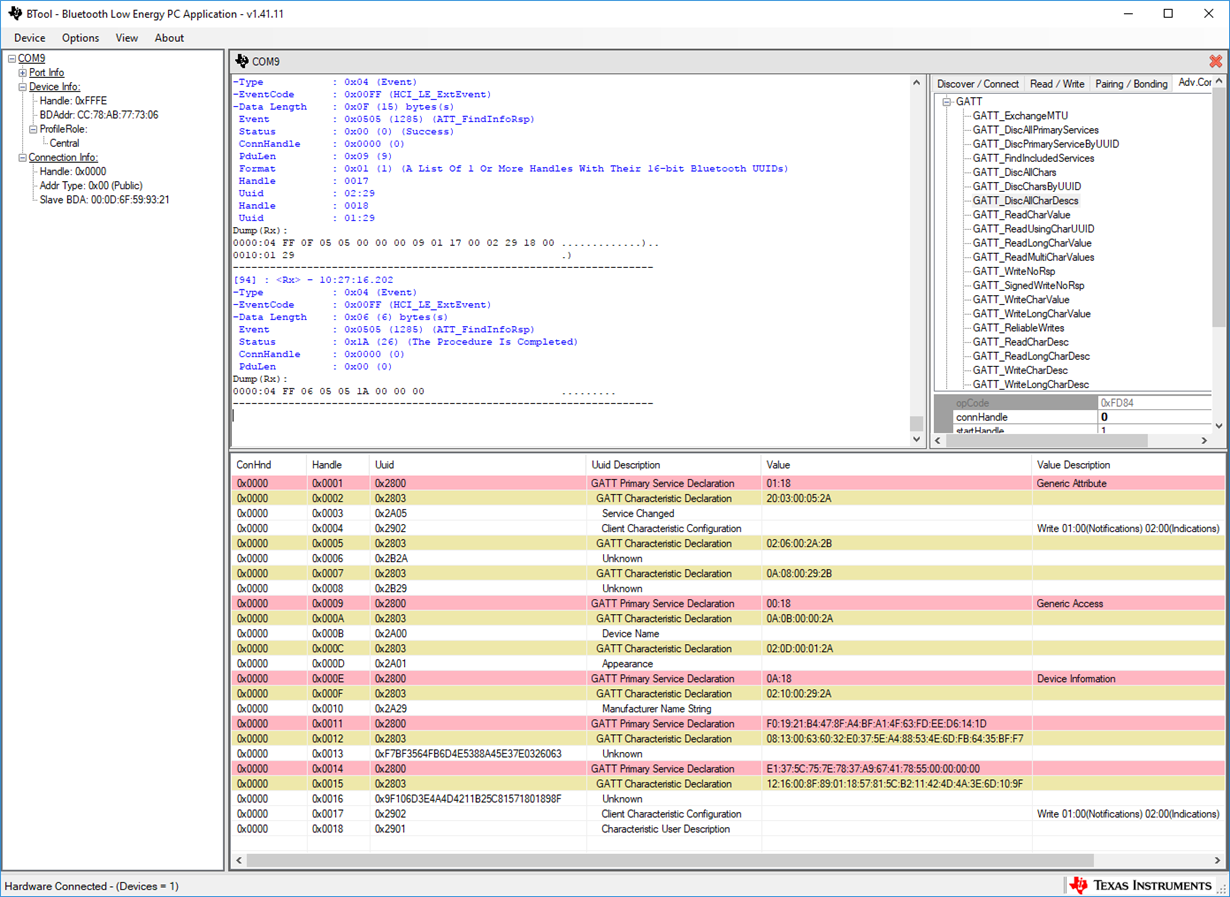1230x897 pixels.
Task: Sort table by Uuid Description header
Action: (x=674, y=465)
